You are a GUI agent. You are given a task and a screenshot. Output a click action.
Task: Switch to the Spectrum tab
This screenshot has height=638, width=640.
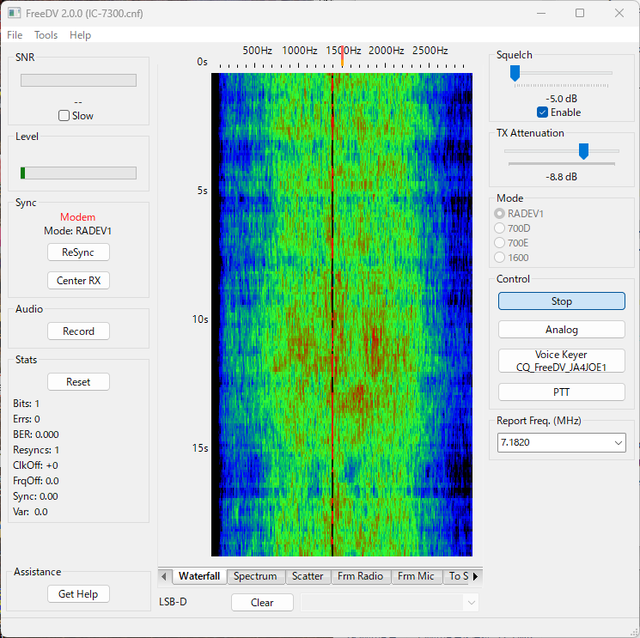tap(255, 576)
